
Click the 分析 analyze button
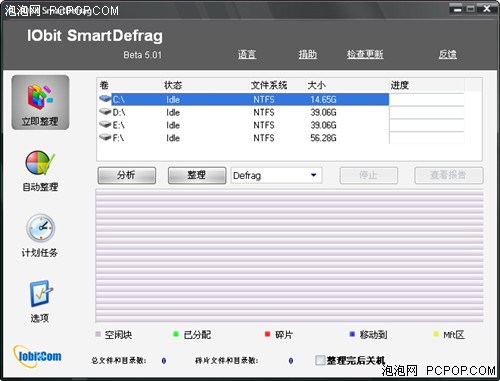click(x=127, y=175)
